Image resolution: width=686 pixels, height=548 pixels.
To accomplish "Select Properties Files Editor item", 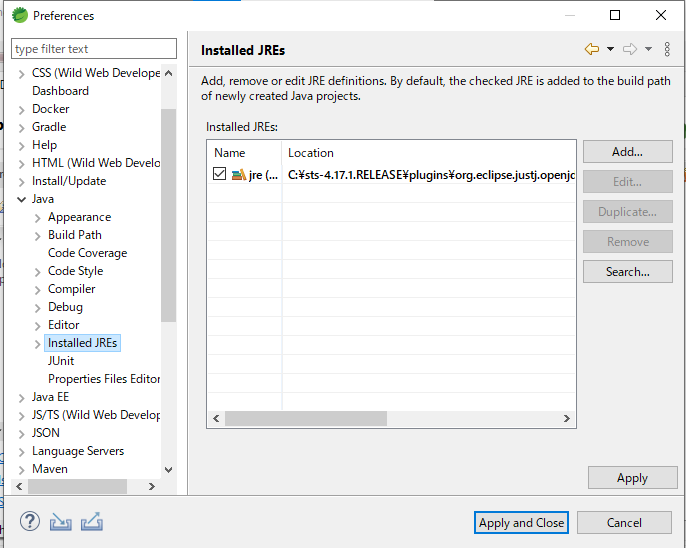I will (x=104, y=379).
